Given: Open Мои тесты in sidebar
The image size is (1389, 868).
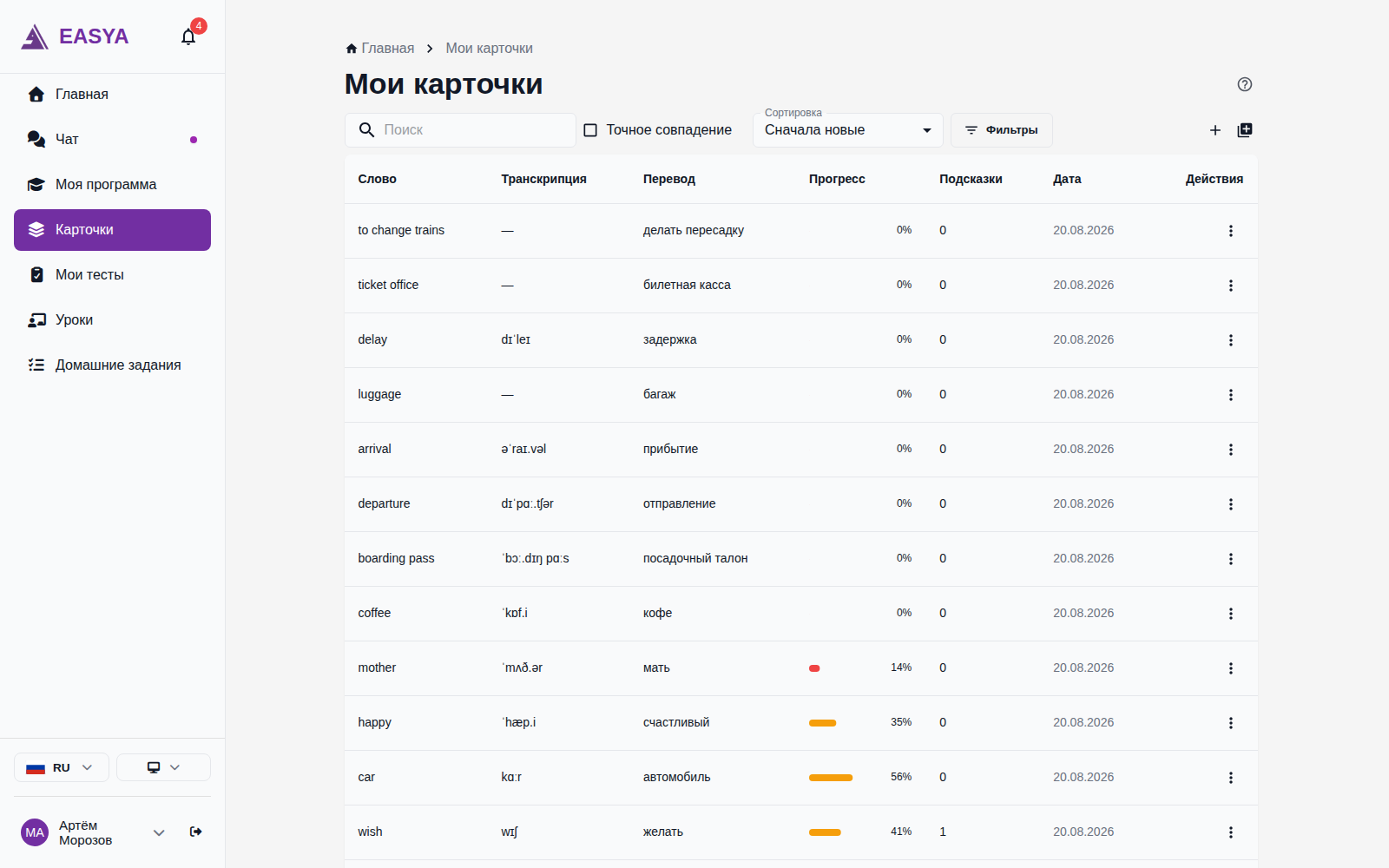Looking at the screenshot, I should tap(112, 275).
